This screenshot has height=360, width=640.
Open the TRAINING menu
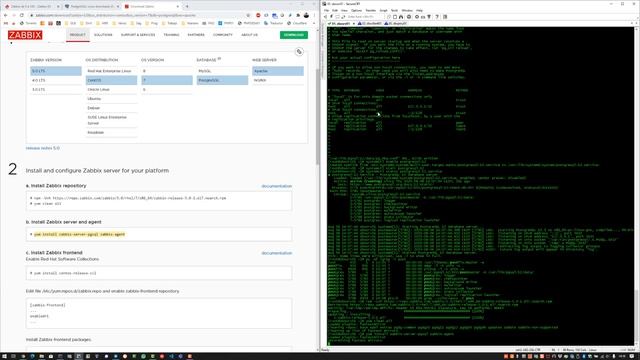(171, 35)
